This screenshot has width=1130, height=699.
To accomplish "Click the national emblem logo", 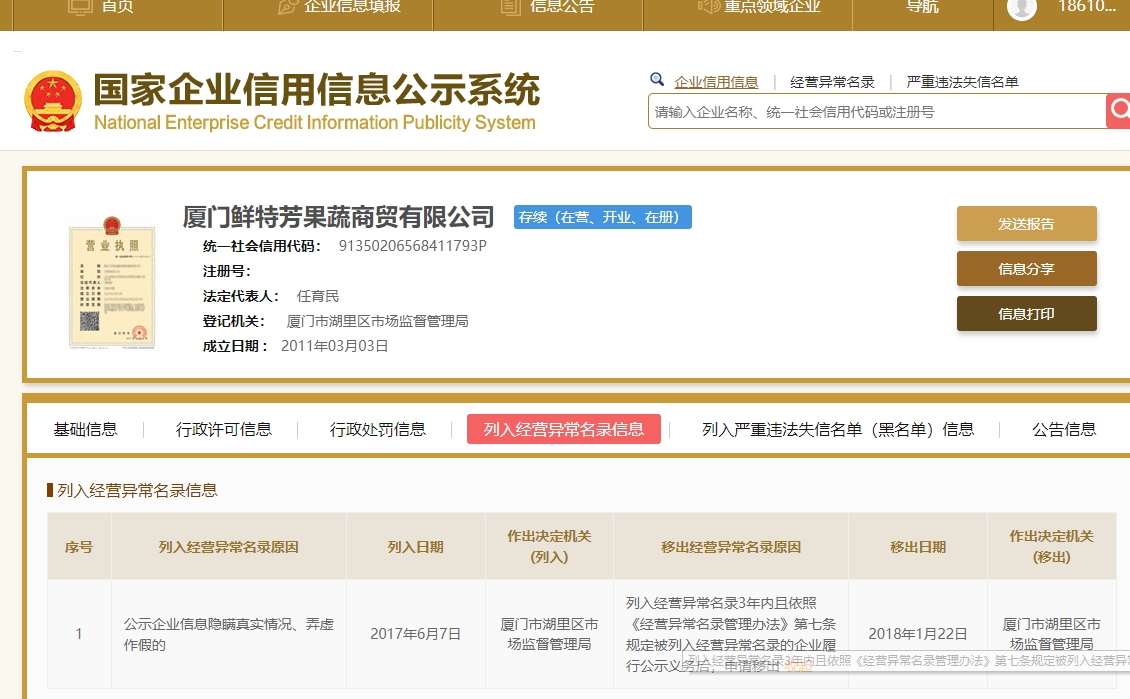I will [53, 102].
